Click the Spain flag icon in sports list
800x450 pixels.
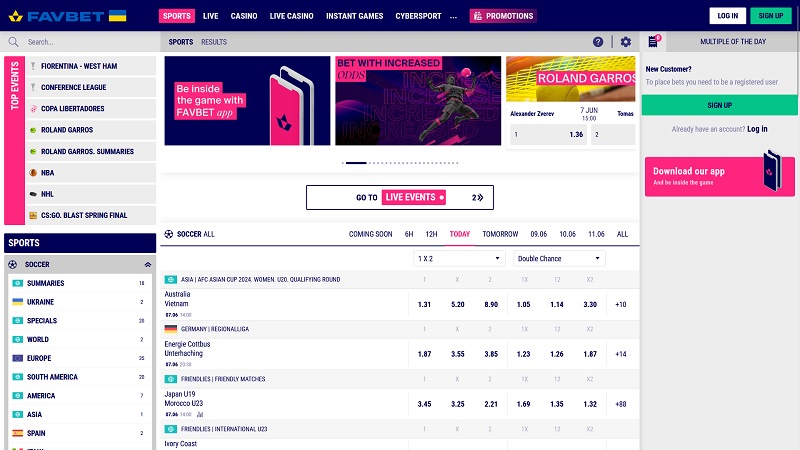coord(18,433)
